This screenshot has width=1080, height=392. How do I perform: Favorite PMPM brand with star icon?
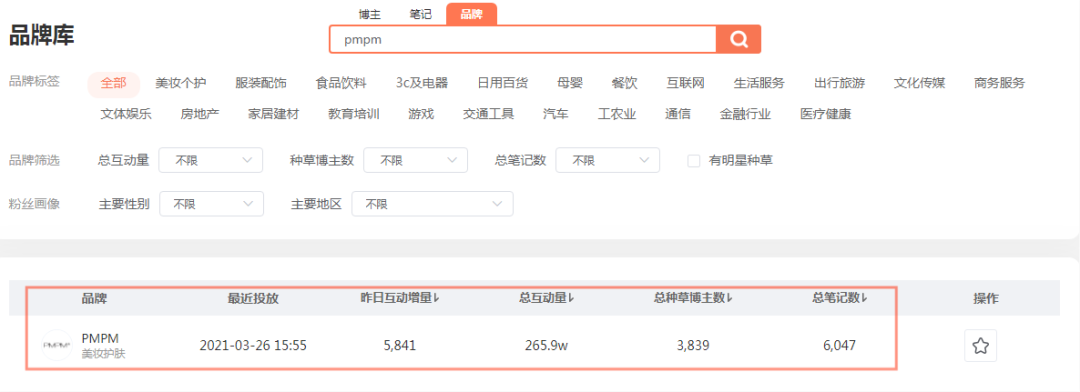point(980,346)
